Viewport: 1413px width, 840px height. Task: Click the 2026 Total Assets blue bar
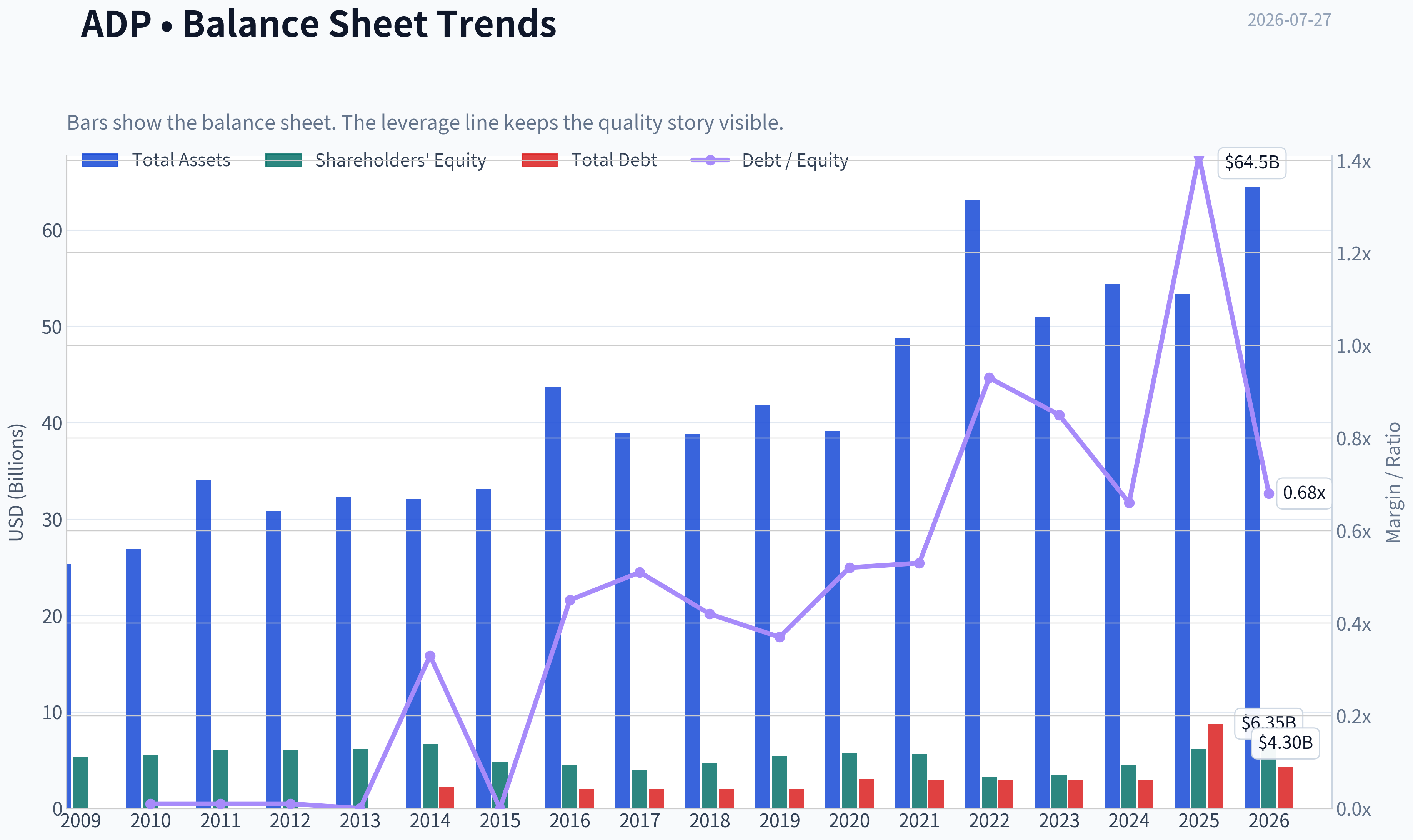[x=1252, y=498]
